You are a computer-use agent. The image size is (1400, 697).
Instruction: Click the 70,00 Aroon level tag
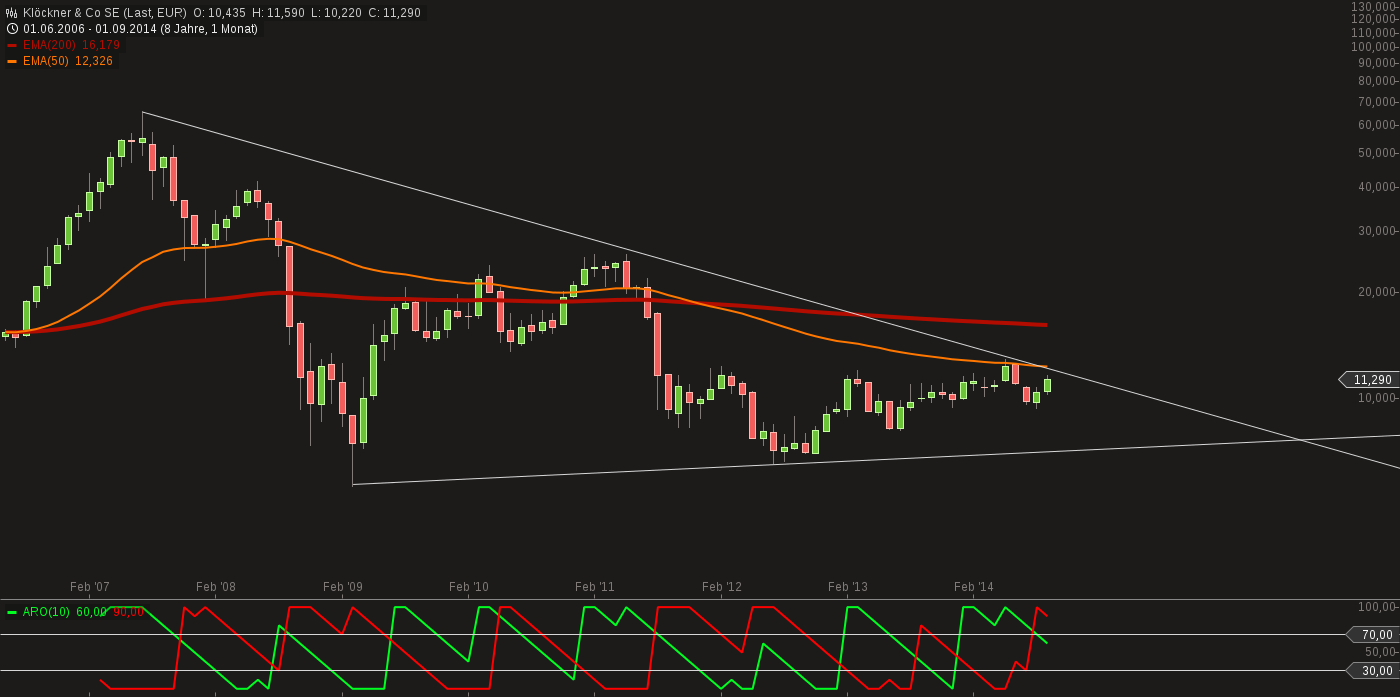click(1375, 635)
